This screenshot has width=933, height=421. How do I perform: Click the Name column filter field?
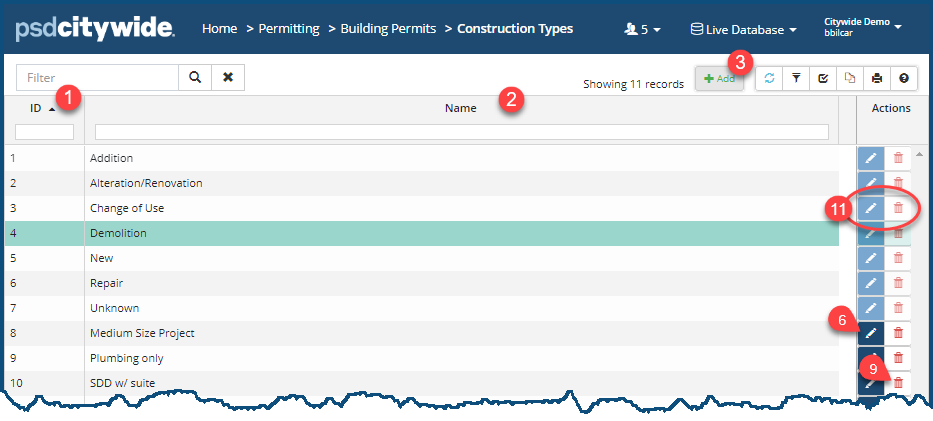461,132
